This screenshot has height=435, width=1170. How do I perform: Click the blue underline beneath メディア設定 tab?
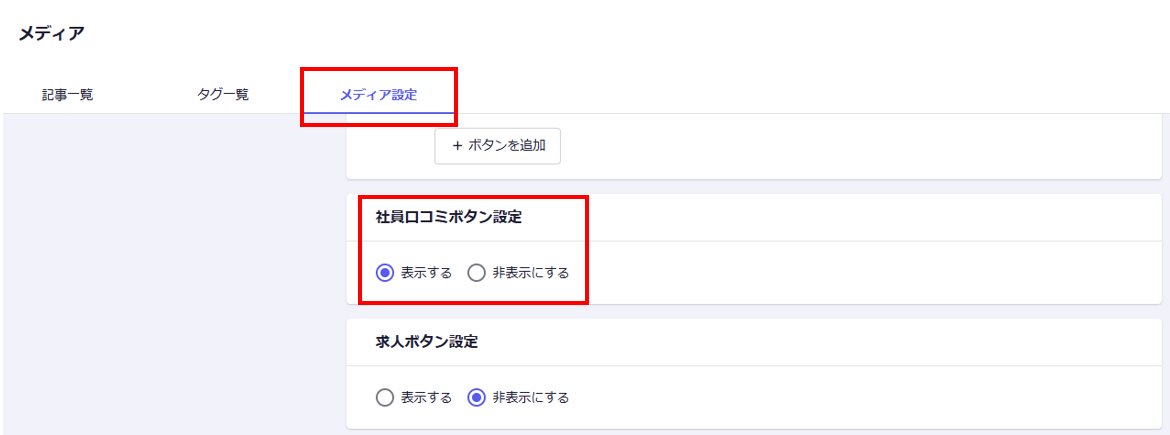[x=378, y=112]
